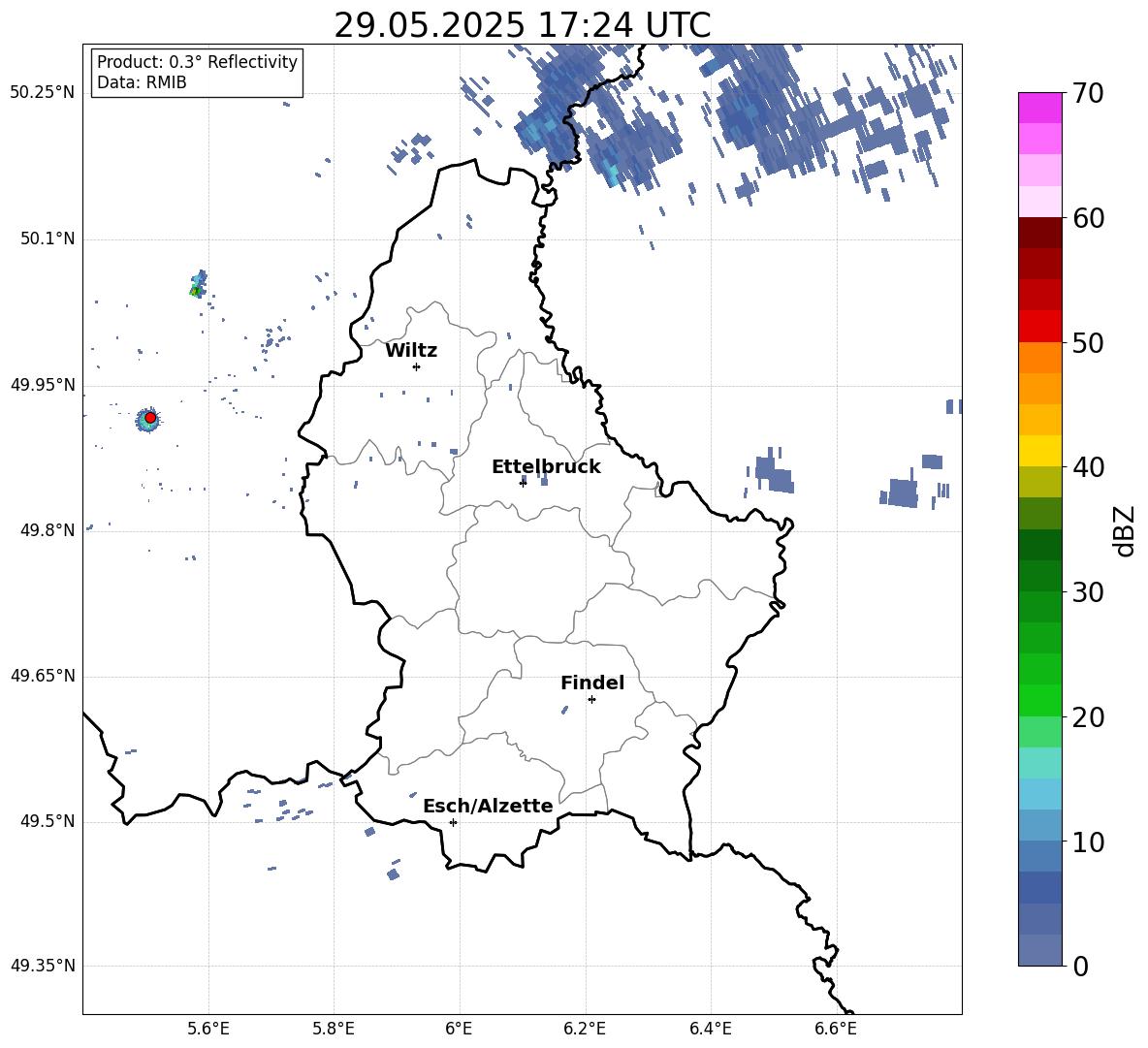Click the 6°E longitude label
The height and width of the screenshot is (1048, 1148).
point(459,1029)
